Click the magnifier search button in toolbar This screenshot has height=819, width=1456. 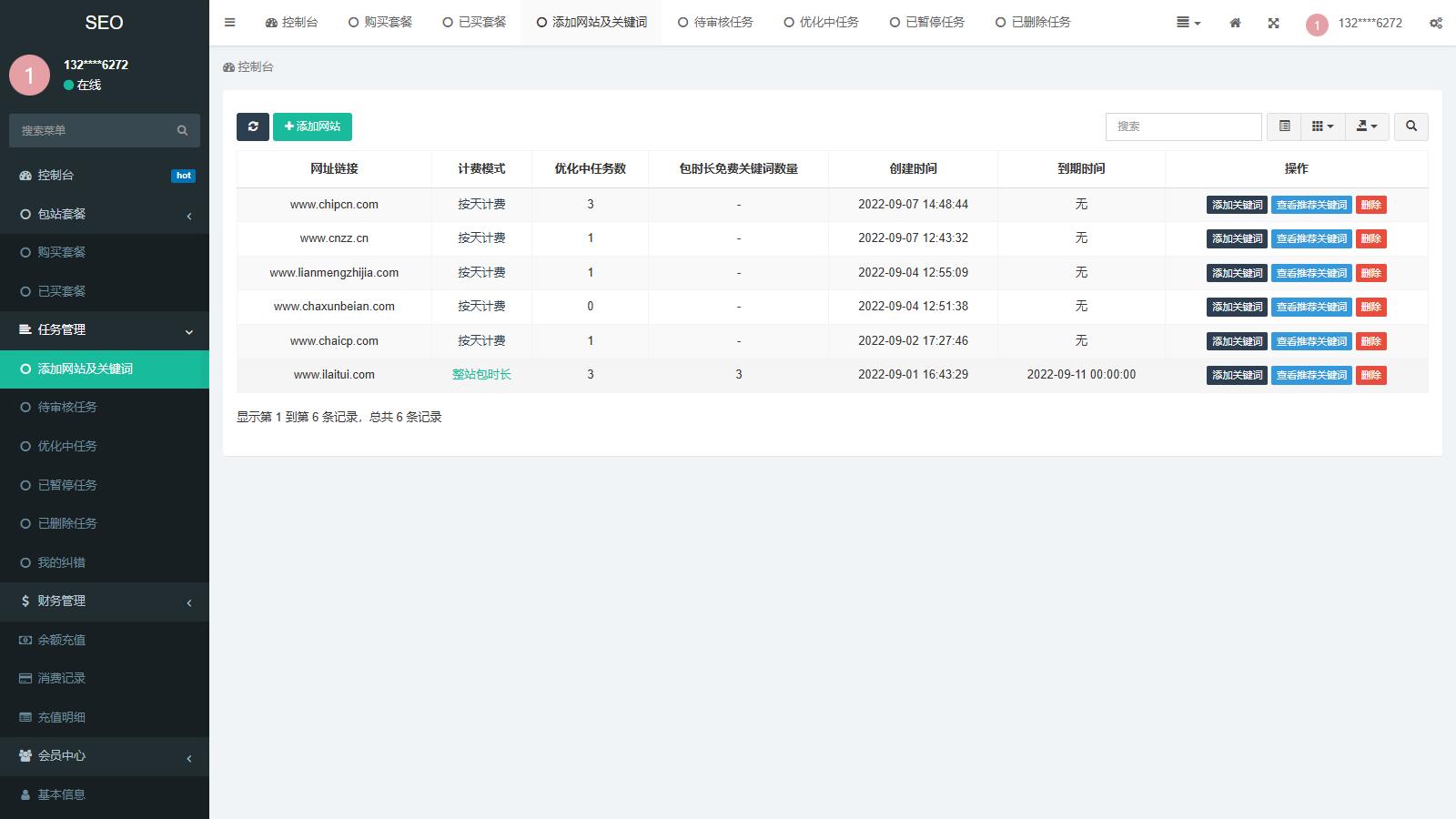(1411, 126)
